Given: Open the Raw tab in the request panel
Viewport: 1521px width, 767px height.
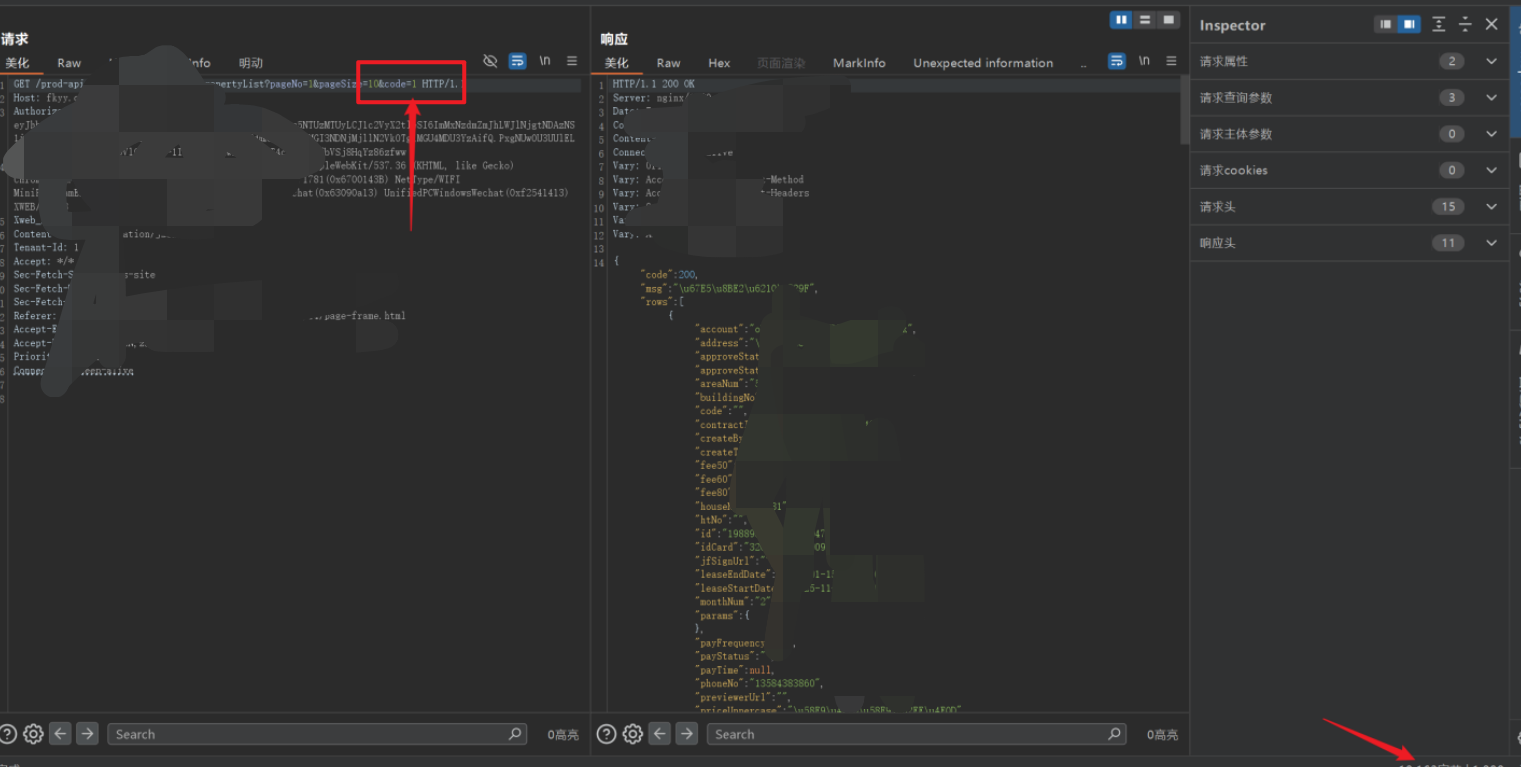Looking at the screenshot, I should click(x=69, y=63).
